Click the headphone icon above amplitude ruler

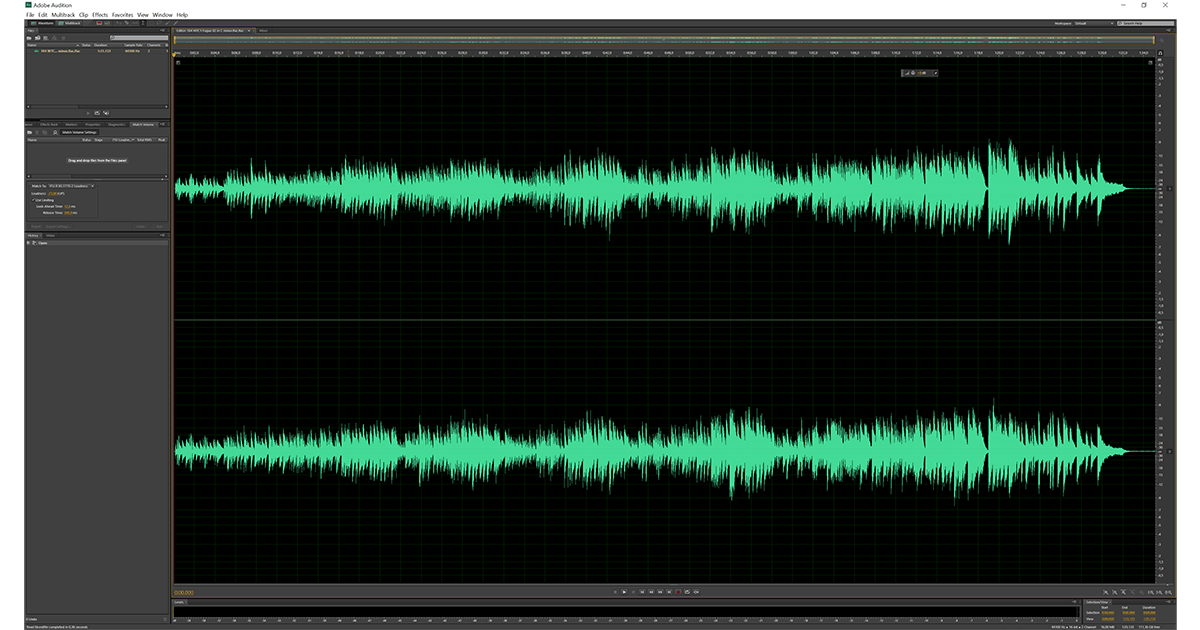point(1160,53)
